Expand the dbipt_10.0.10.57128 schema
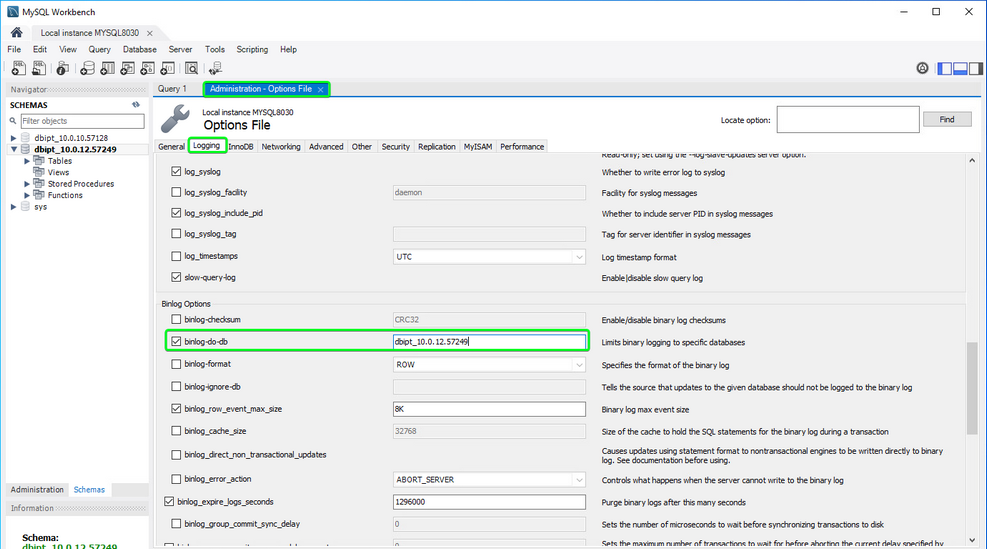This screenshot has height=549, width=987. (x=13, y=138)
